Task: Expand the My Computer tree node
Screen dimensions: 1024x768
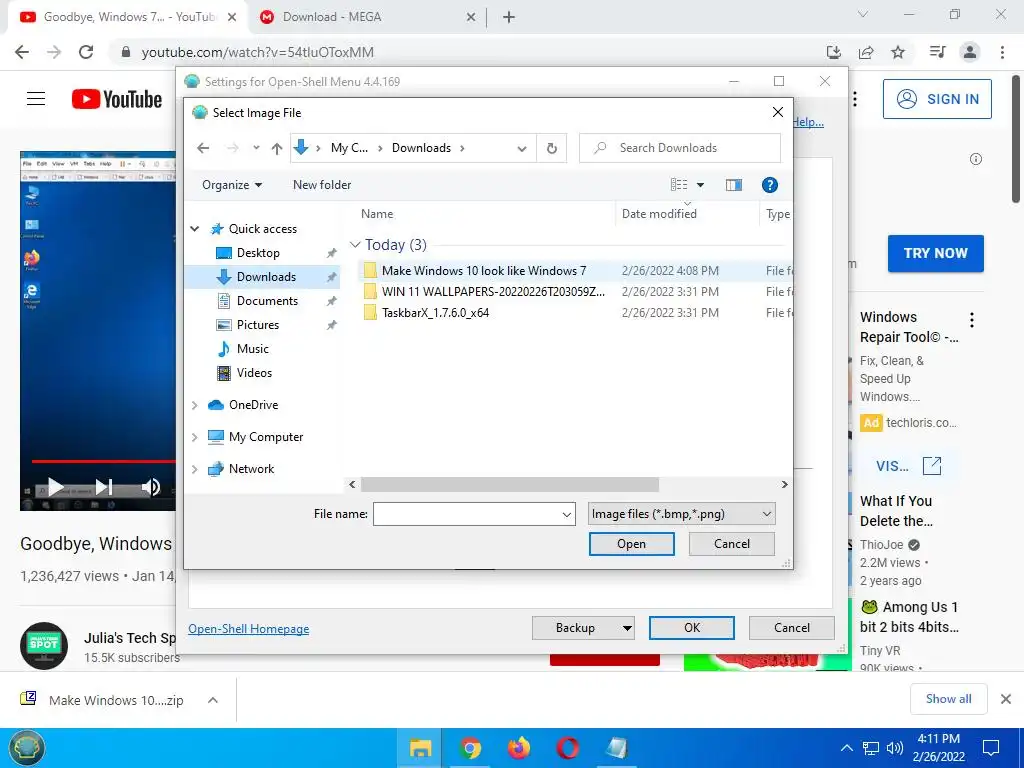Action: [195, 437]
